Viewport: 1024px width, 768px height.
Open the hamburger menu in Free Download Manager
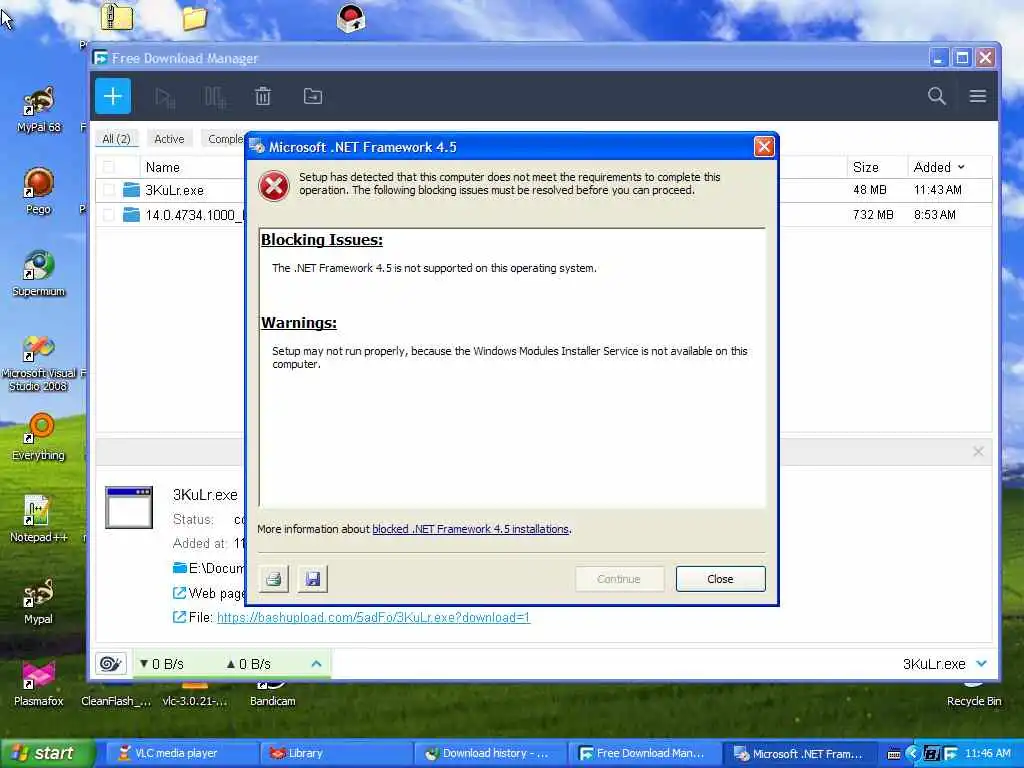click(x=978, y=97)
